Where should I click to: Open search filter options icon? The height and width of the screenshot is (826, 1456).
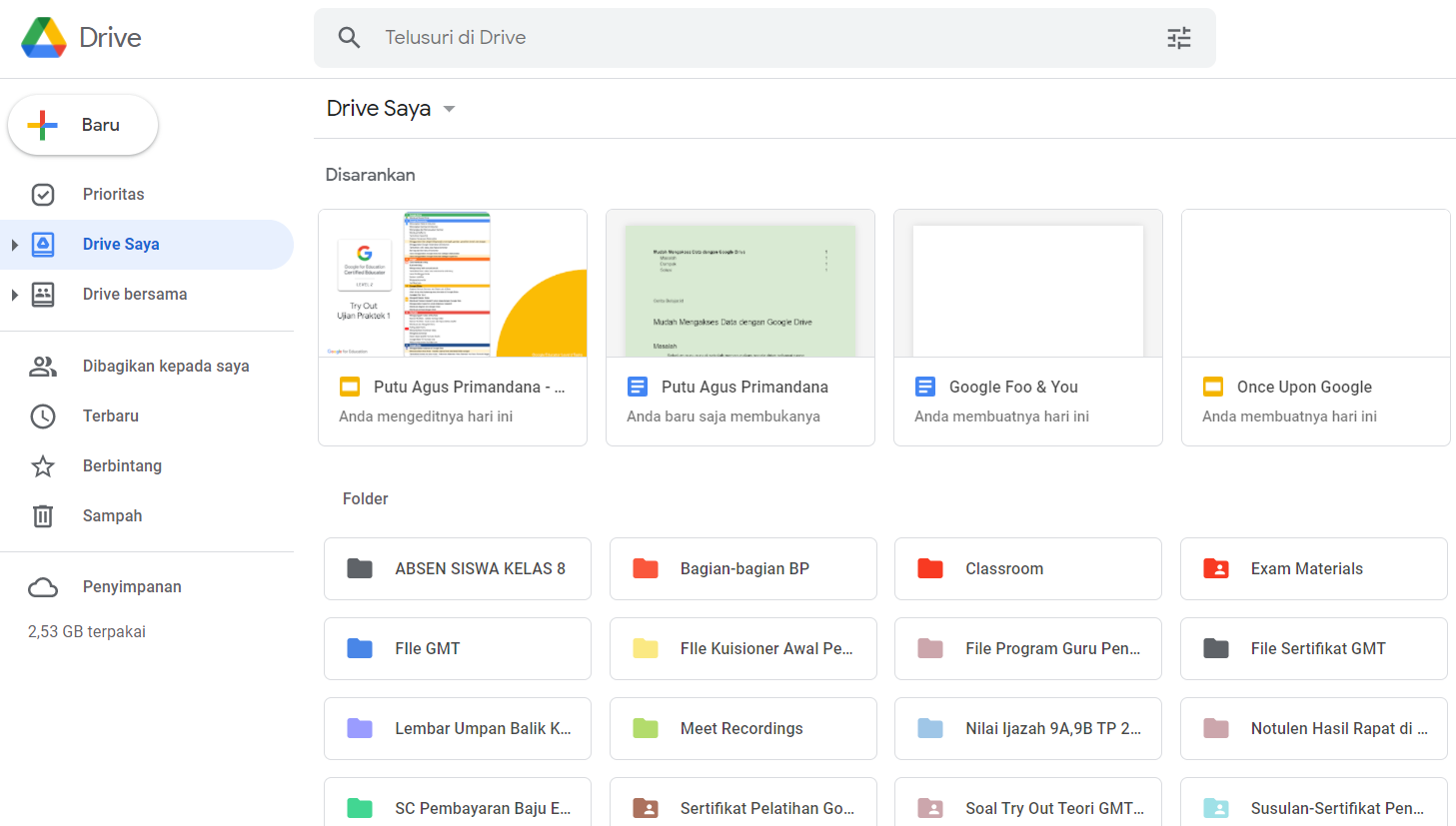click(x=1179, y=38)
